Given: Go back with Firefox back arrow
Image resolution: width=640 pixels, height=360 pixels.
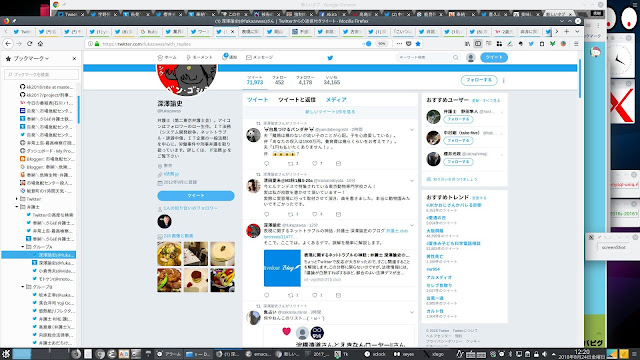Looking at the screenshot, I should click(8, 44).
